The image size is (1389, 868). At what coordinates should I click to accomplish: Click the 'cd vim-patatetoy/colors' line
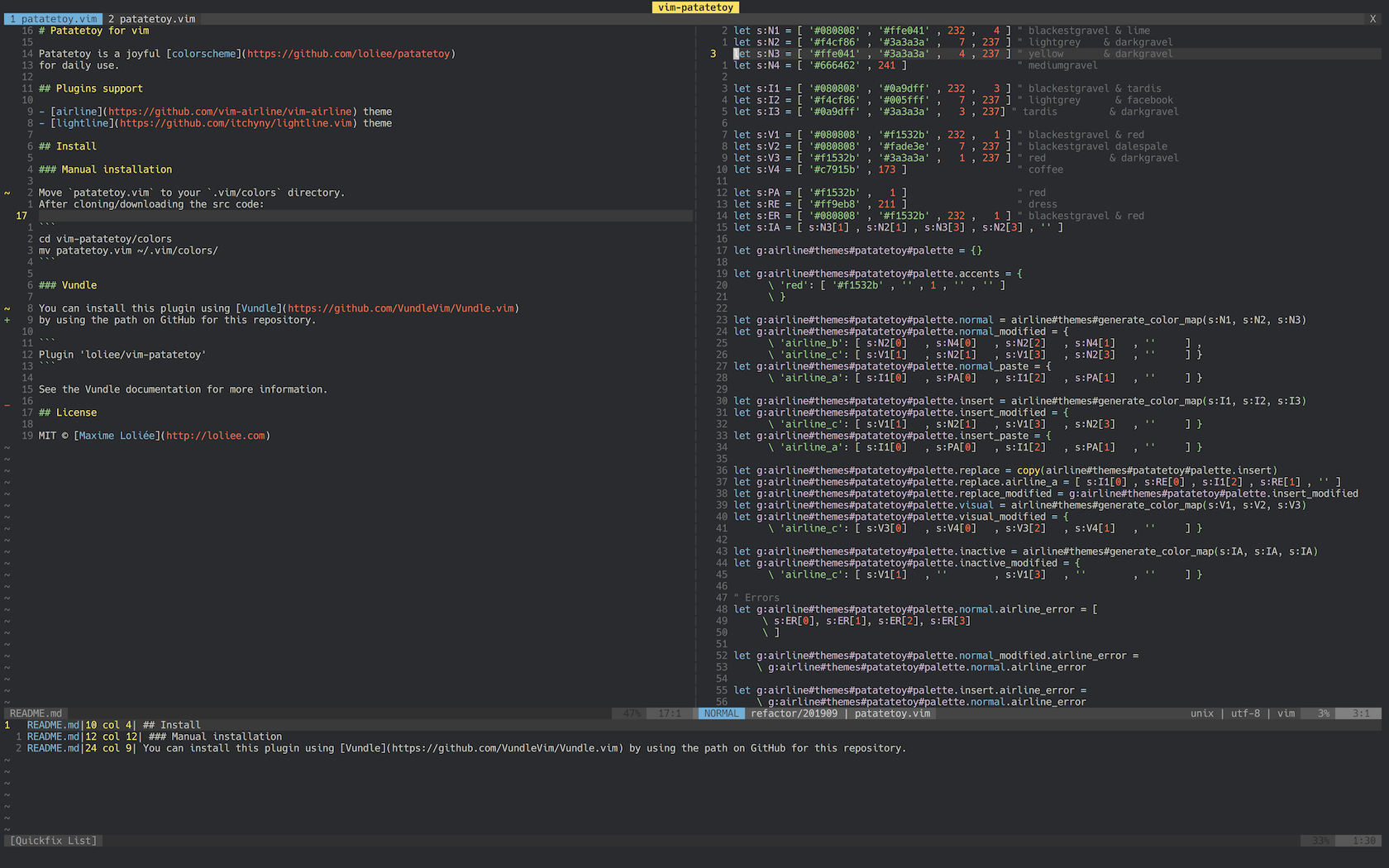106,239
